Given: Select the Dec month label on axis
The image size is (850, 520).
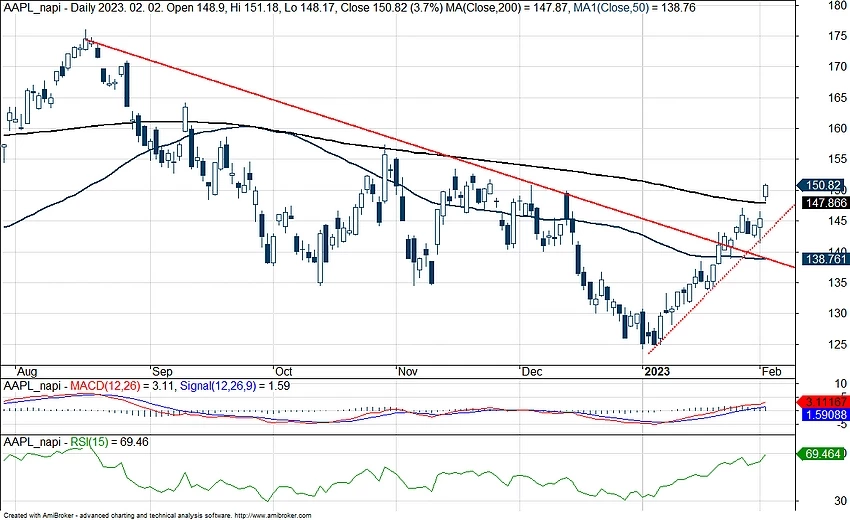Looking at the screenshot, I should (x=531, y=371).
